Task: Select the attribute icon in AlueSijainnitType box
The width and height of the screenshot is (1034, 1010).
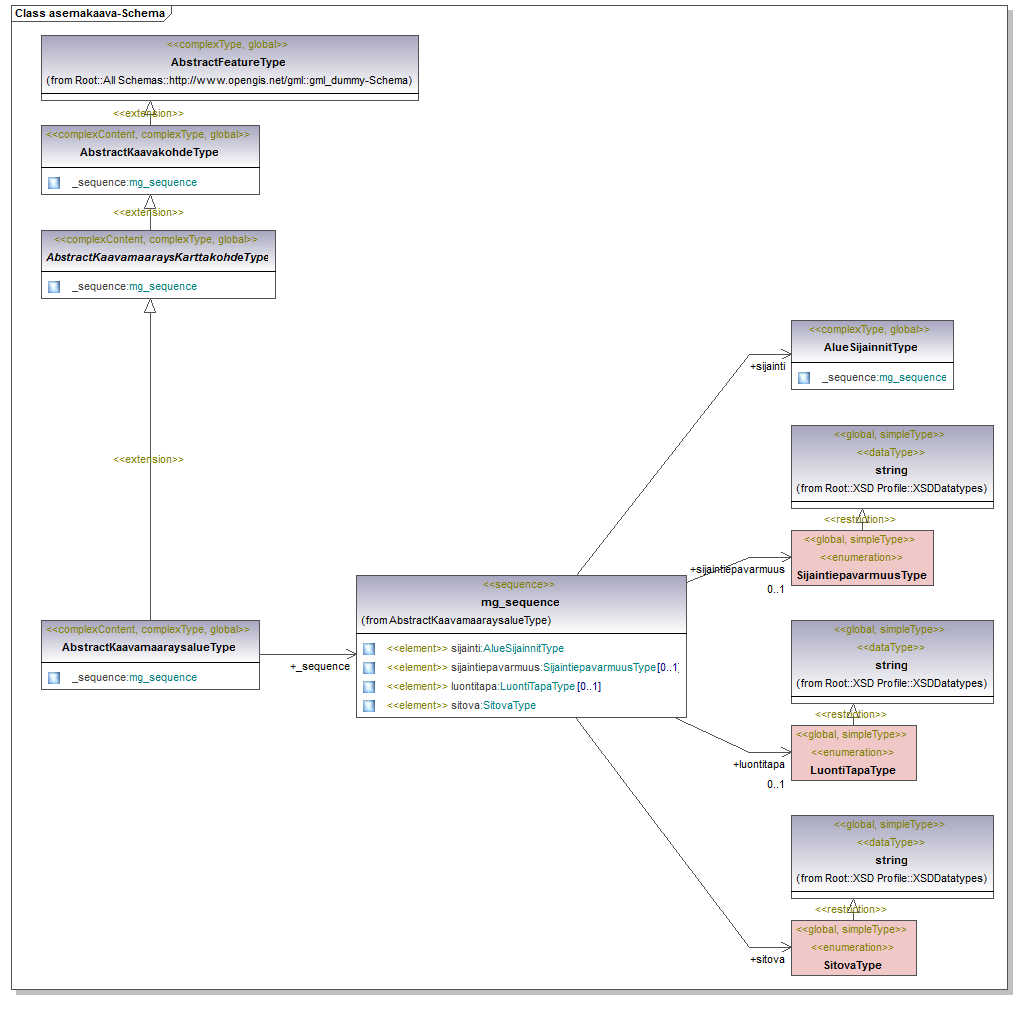Action: (804, 378)
